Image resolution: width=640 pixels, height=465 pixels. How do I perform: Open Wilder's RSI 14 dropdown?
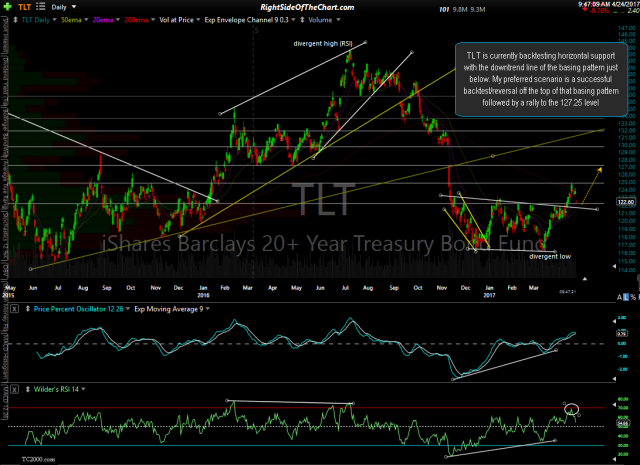click(83, 389)
